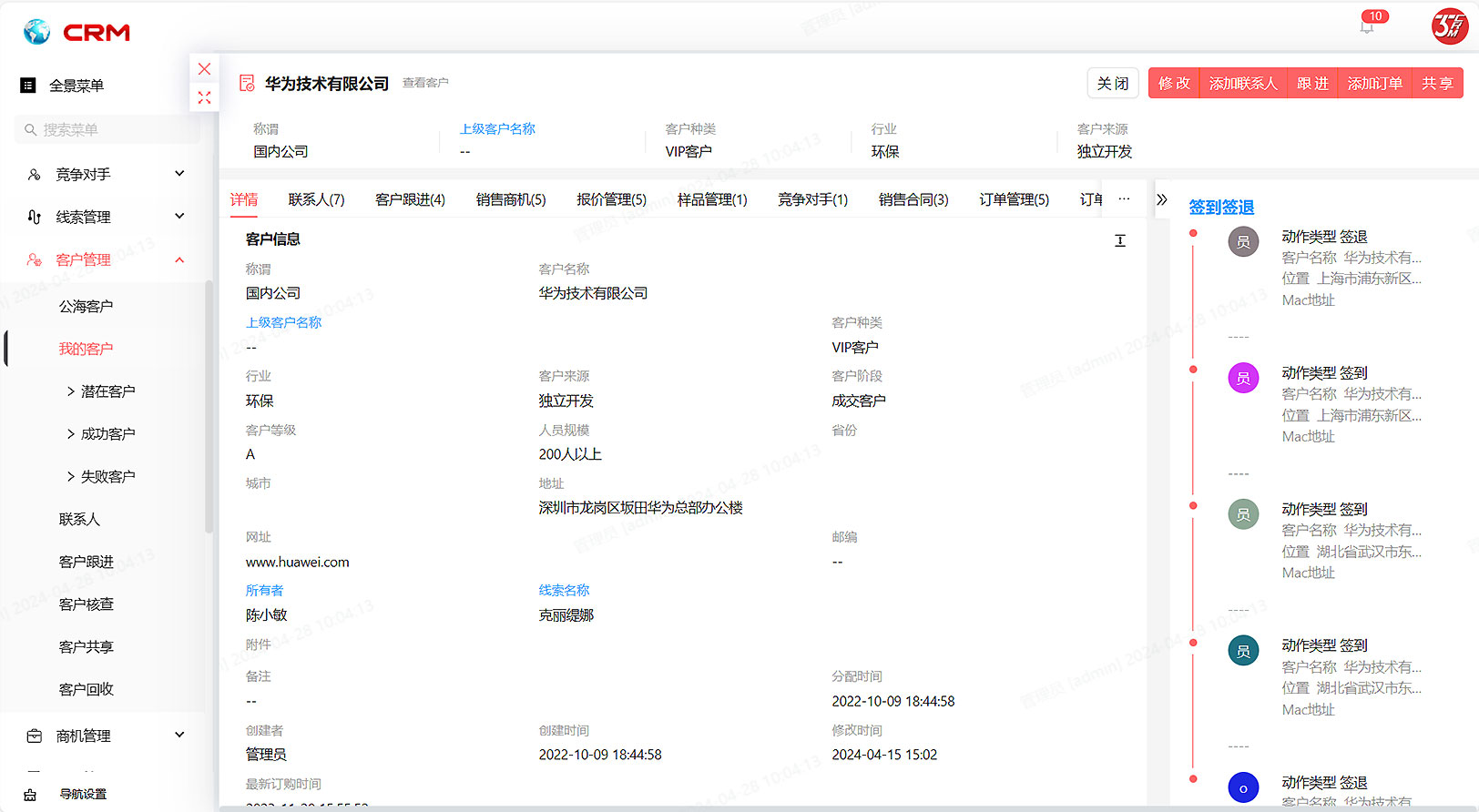Click the 商机管理 briefcase icon
1479x812 pixels.
(x=34, y=736)
